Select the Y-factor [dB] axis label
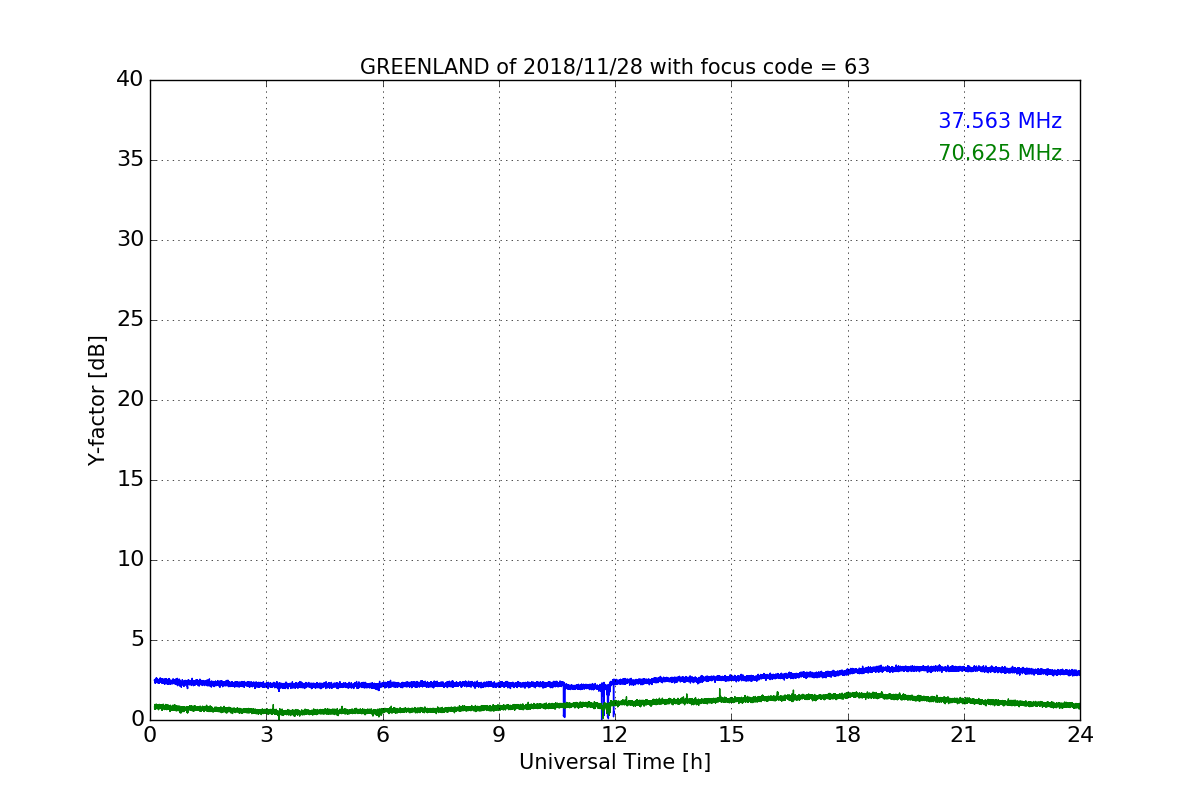The width and height of the screenshot is (1200, 800). tap(97, 400)
